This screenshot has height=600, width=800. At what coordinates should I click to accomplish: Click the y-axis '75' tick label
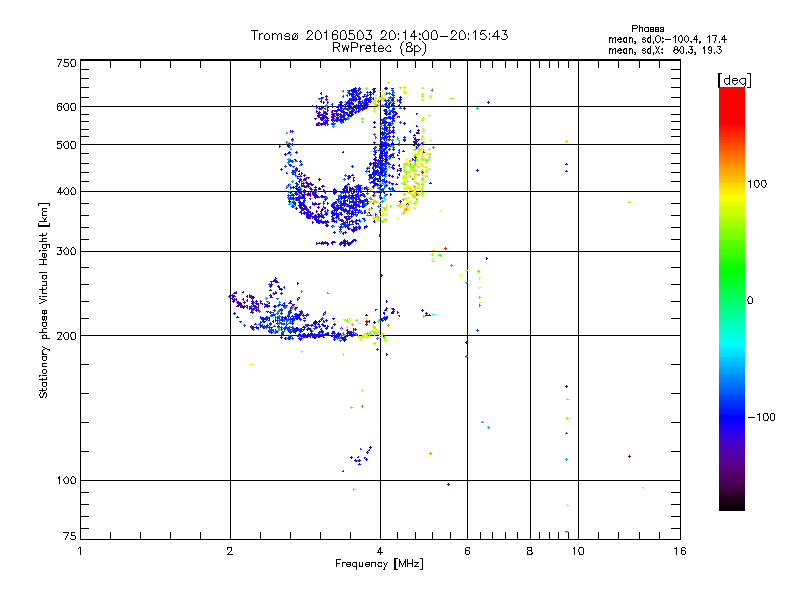coord(70,536)
